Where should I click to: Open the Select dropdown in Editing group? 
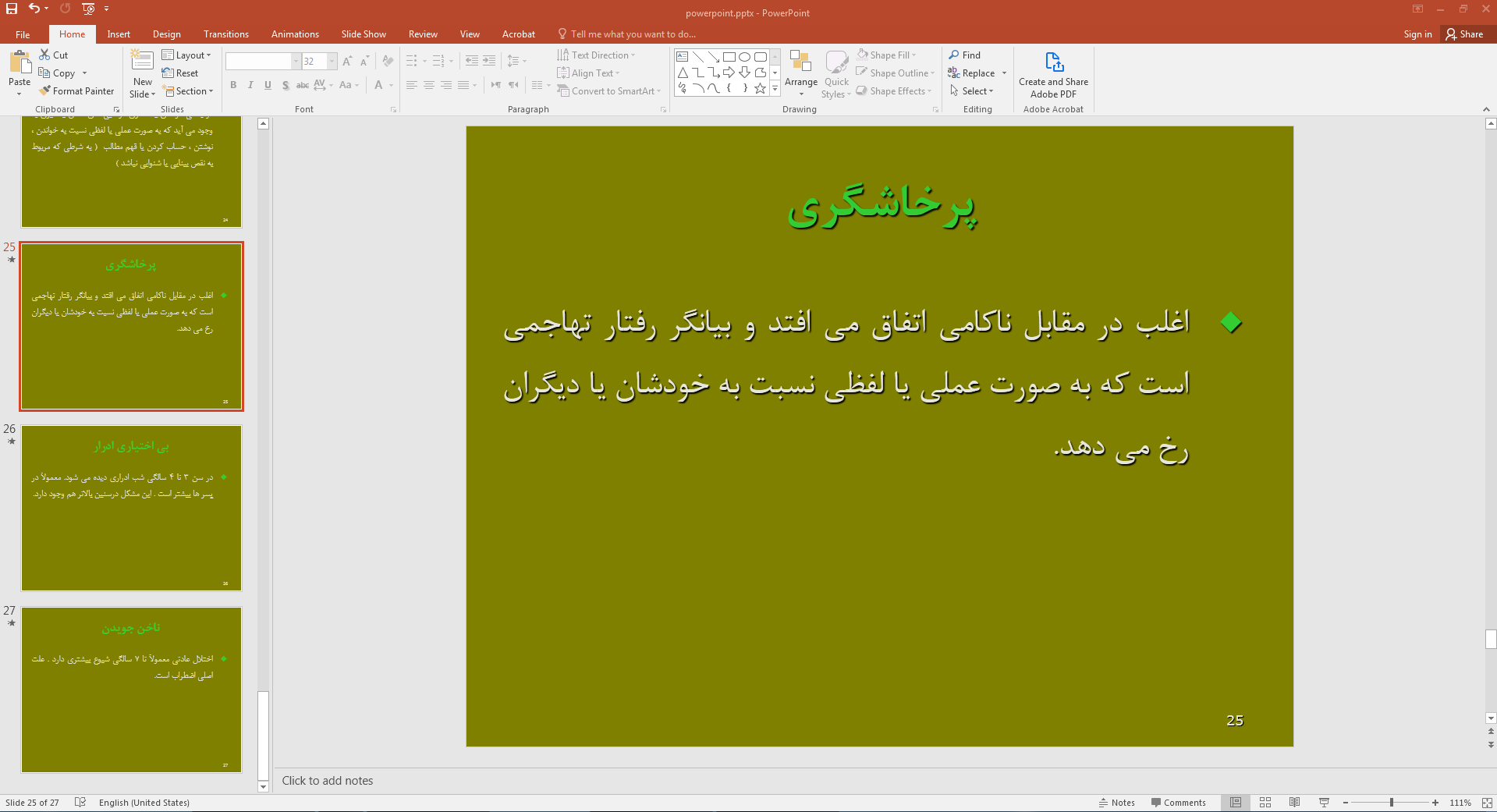[x=971, y=91]
